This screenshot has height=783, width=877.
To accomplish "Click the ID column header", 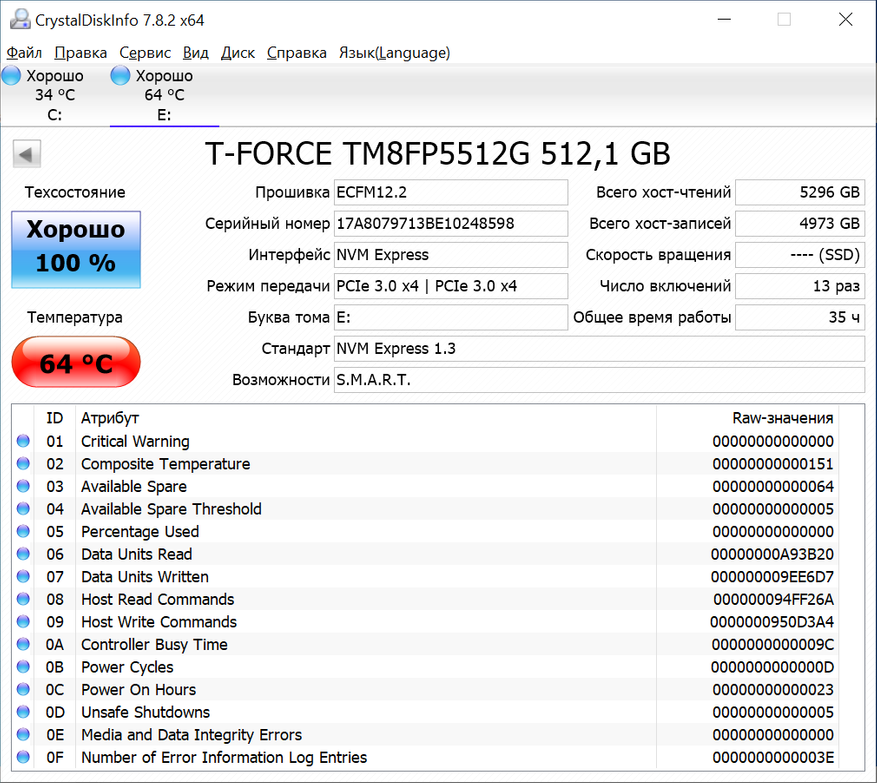I will coord(55,418).
